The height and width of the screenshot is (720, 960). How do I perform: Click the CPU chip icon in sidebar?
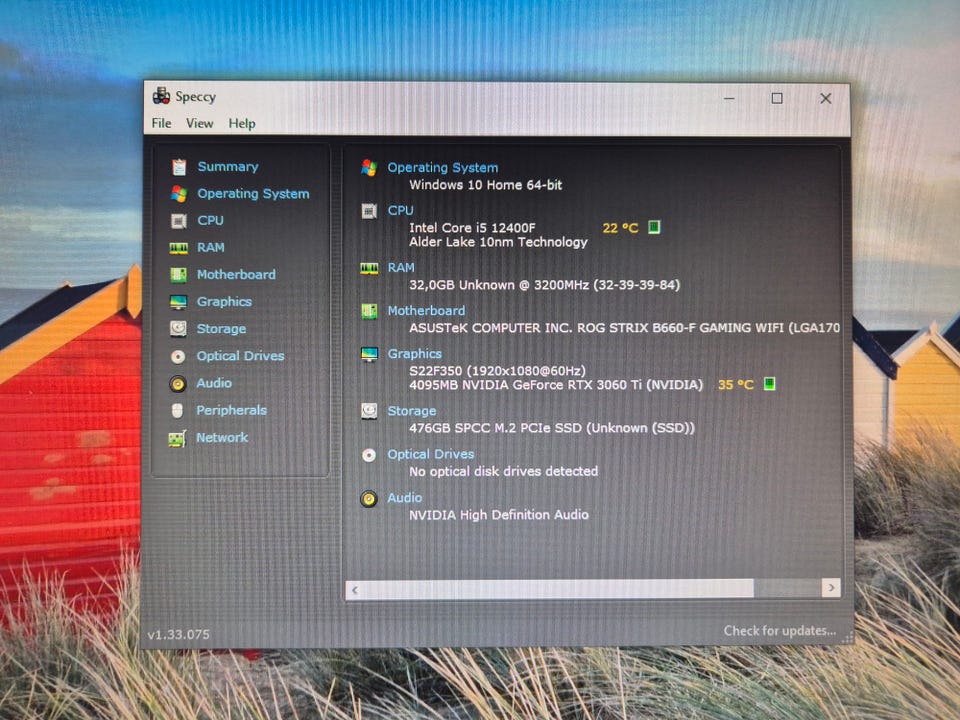(179, 220)
